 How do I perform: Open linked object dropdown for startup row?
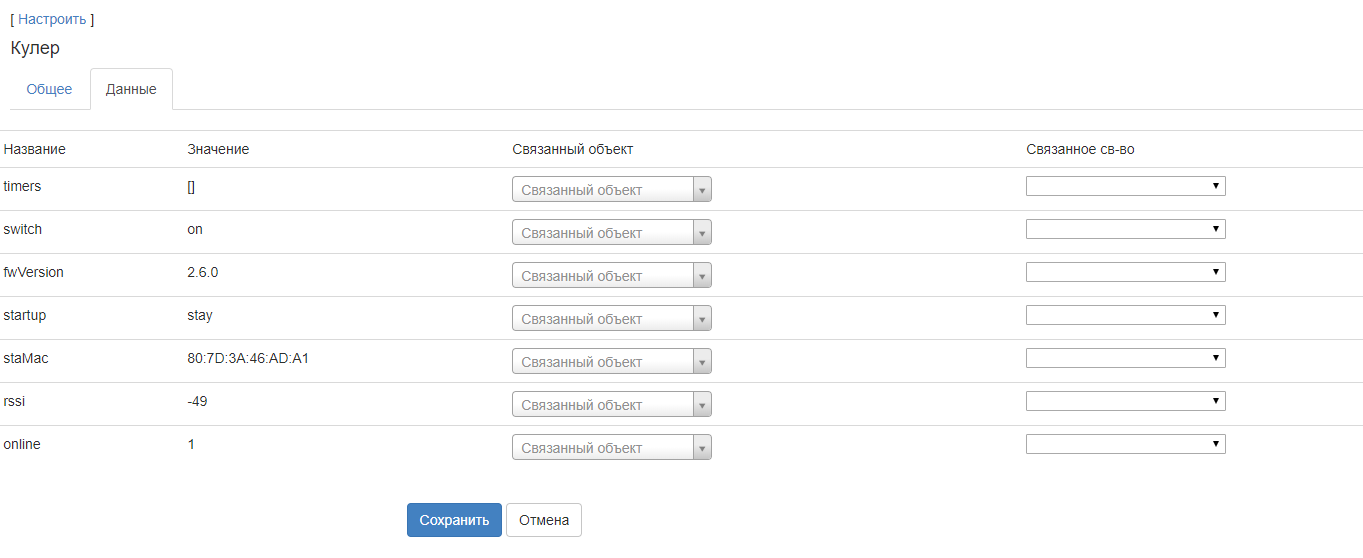pyautogui.click(x=611, y=319)
